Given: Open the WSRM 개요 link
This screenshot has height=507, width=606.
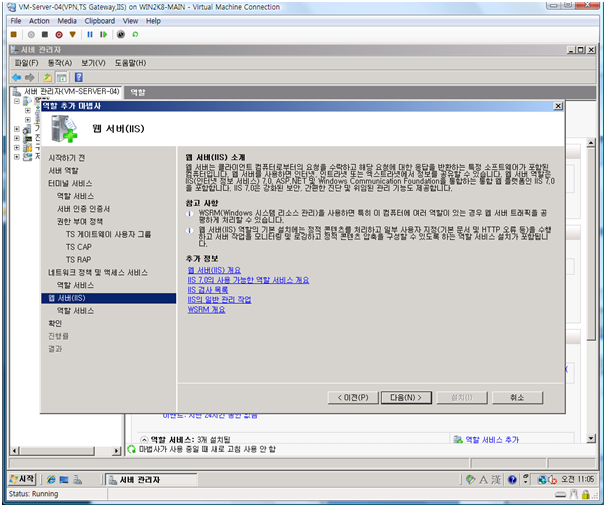Looking at the screenshot, I should coord(206,310).
